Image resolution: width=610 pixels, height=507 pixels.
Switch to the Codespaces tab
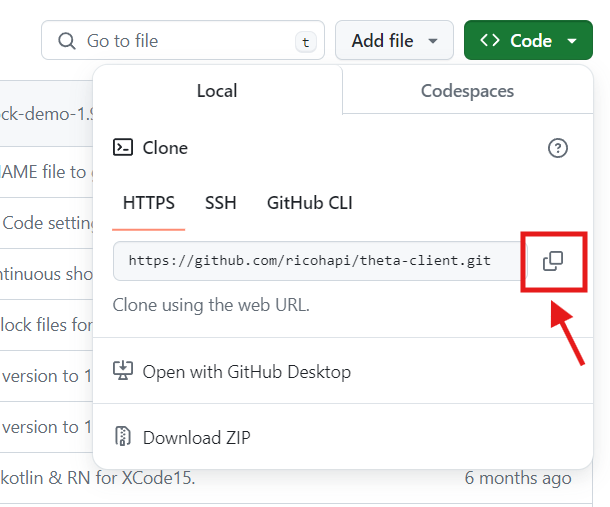tap(467, 91)
